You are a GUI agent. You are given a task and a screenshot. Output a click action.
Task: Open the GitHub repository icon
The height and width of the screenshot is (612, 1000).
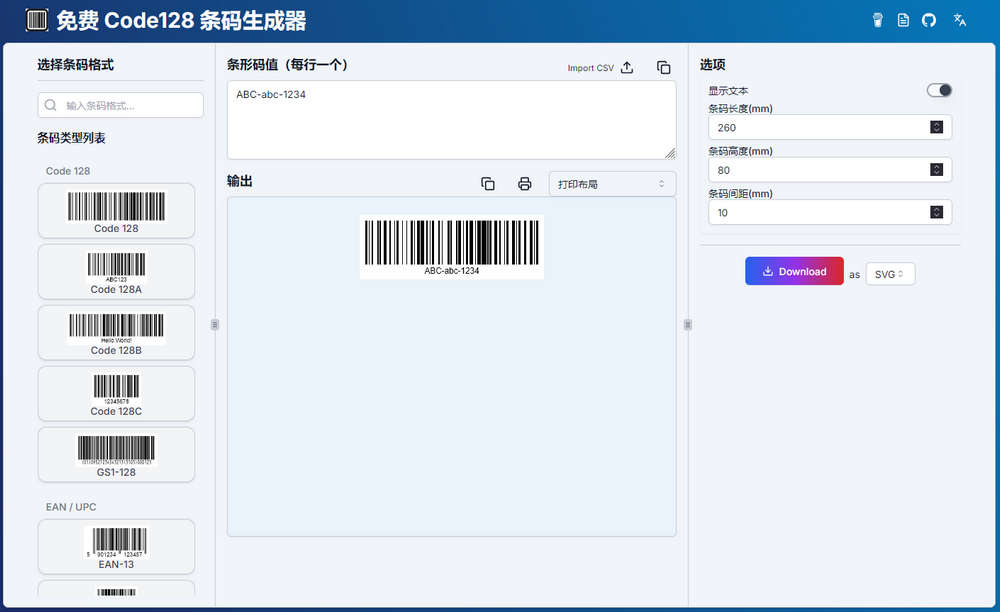point(929,20)
